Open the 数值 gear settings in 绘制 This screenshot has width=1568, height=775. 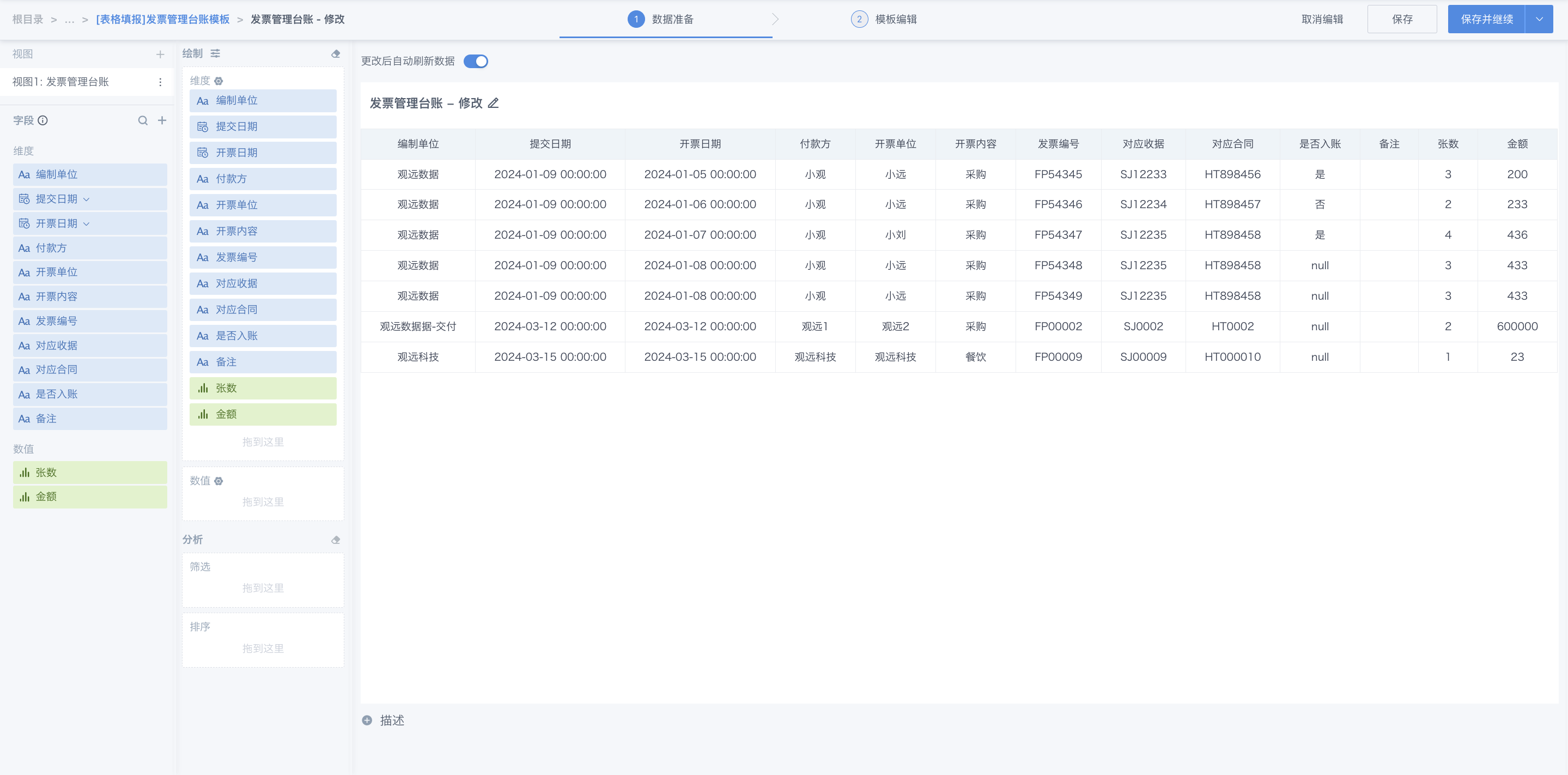click(x=218, y=481)
